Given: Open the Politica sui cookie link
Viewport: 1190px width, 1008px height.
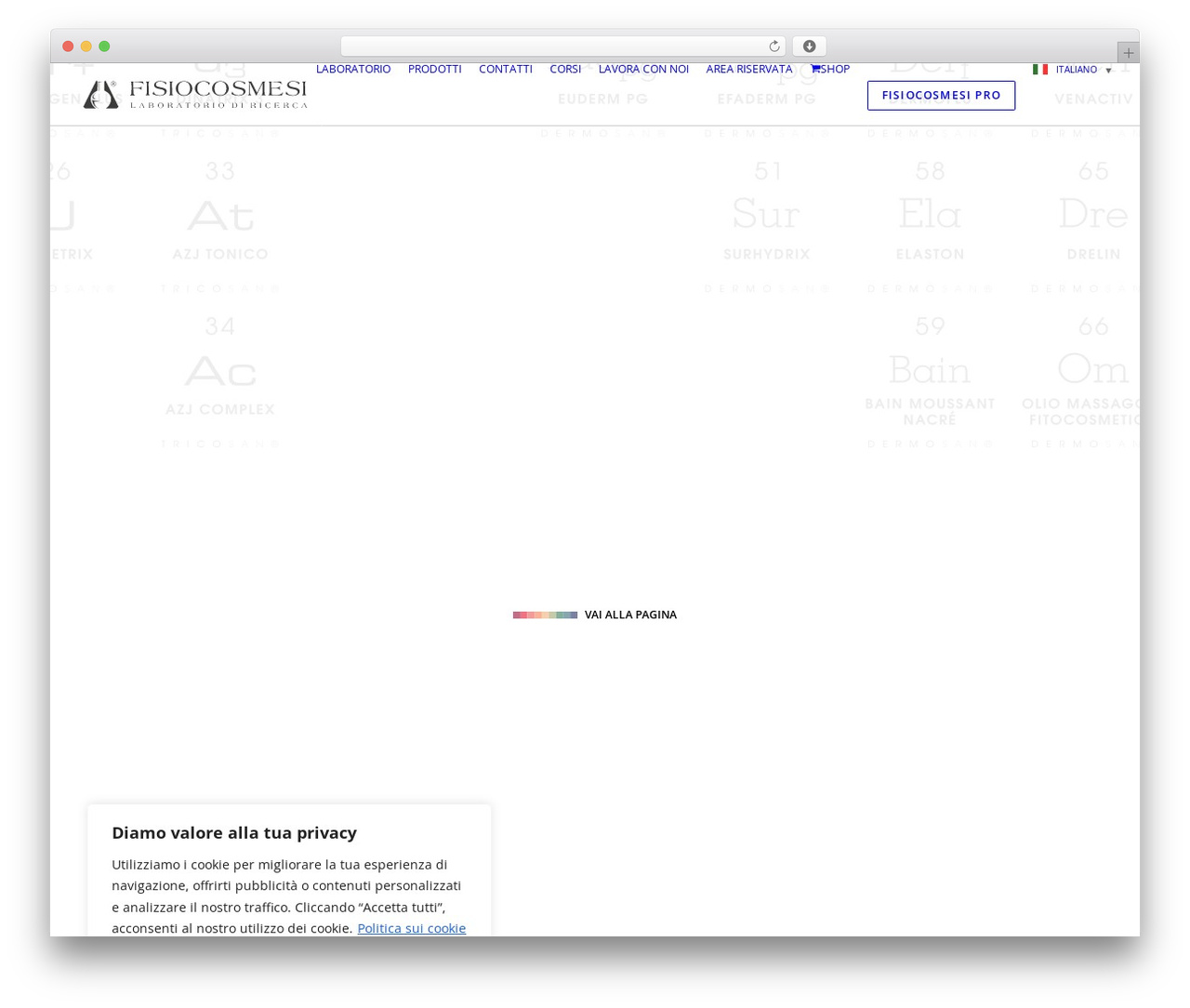Looking at the screenshot, I should click(412, 928).
